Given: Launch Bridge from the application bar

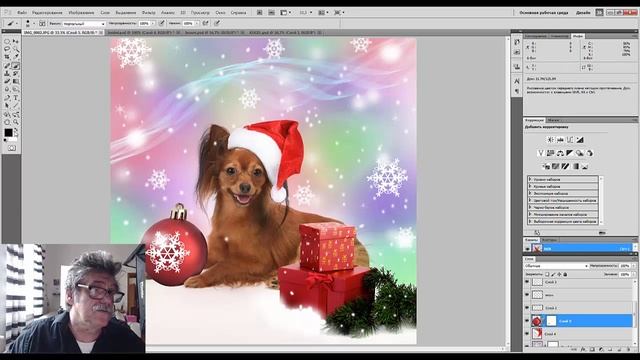Looking at the screenshot, I should tap(259, 12).
